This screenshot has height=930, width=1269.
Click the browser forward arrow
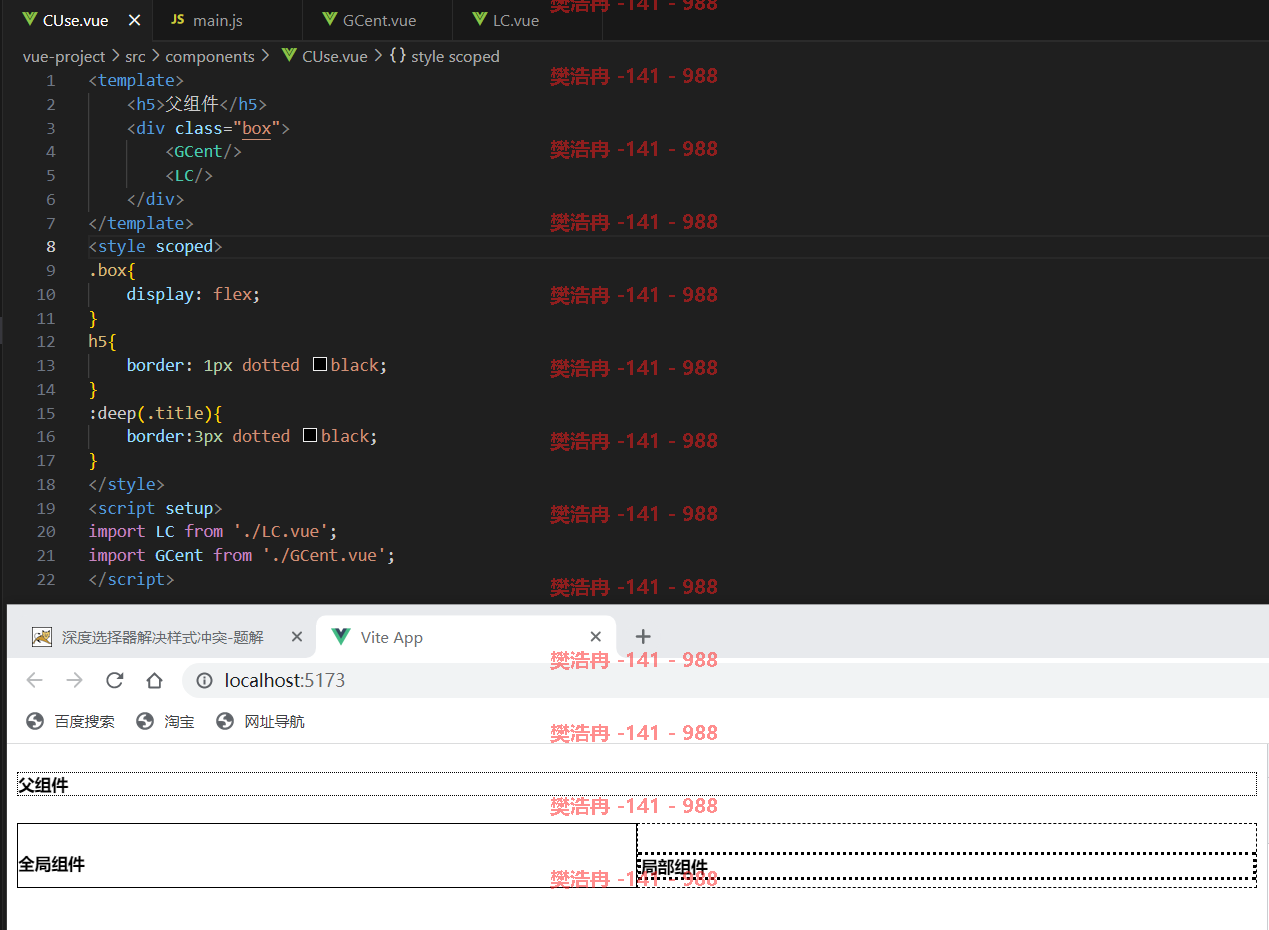[74, 680]
